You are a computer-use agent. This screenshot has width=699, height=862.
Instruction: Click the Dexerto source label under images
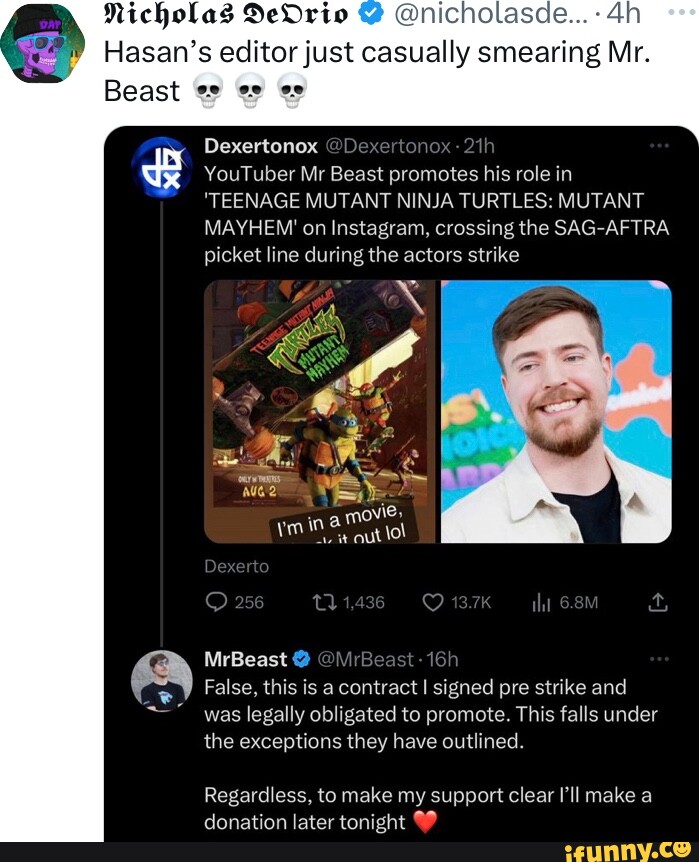pyautogui.click(x=237, y=566)
